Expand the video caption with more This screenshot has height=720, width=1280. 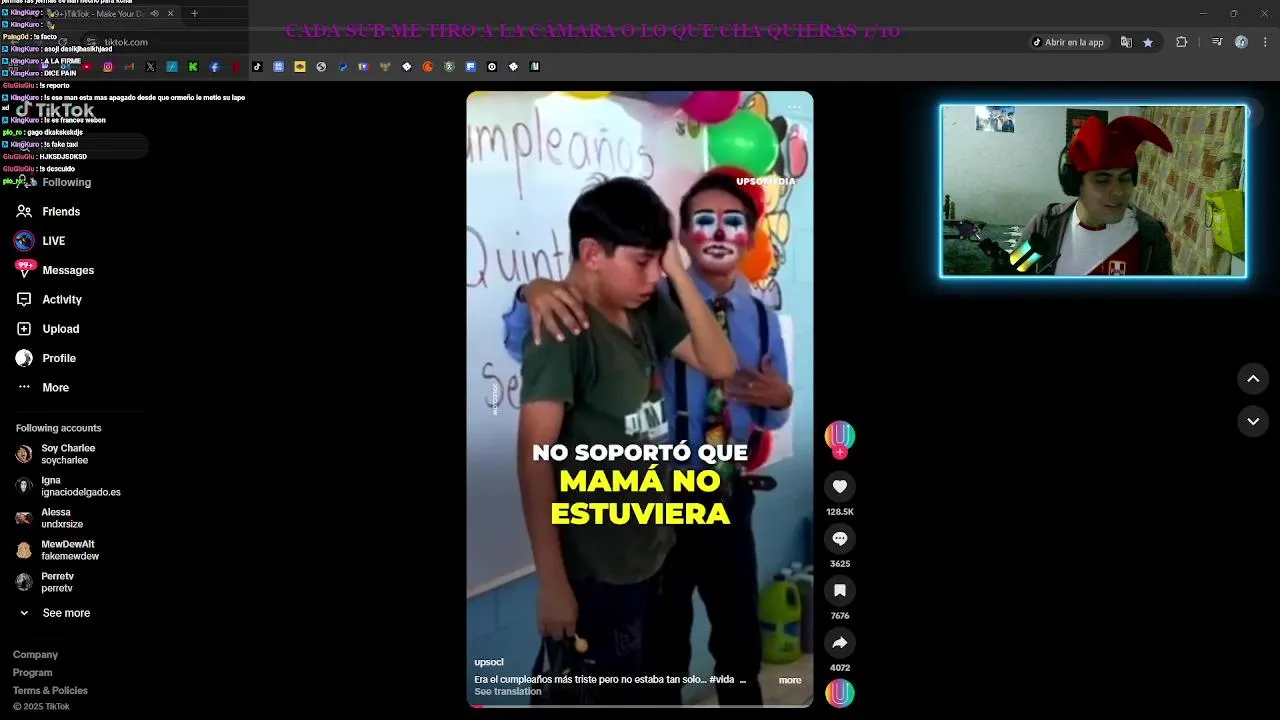point(790,680)
